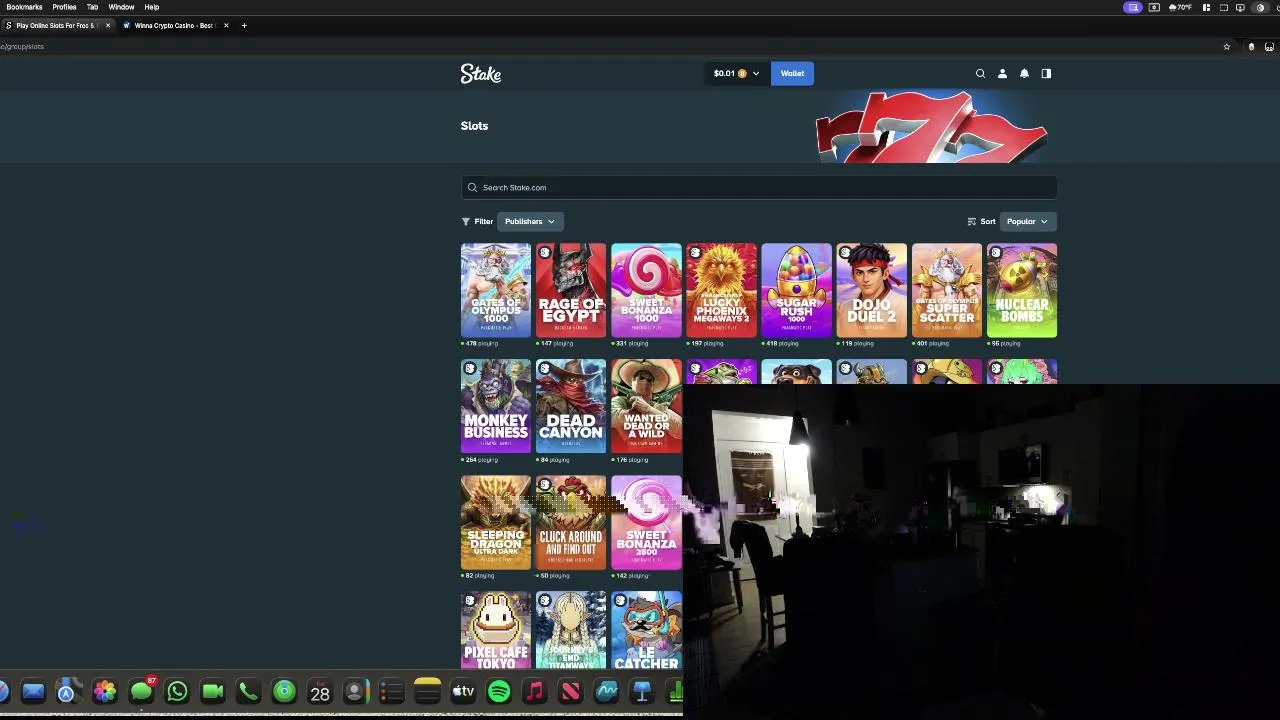The image size is (1280, 720).
Task: Open News from the Dock
Action: coord(570,691)
